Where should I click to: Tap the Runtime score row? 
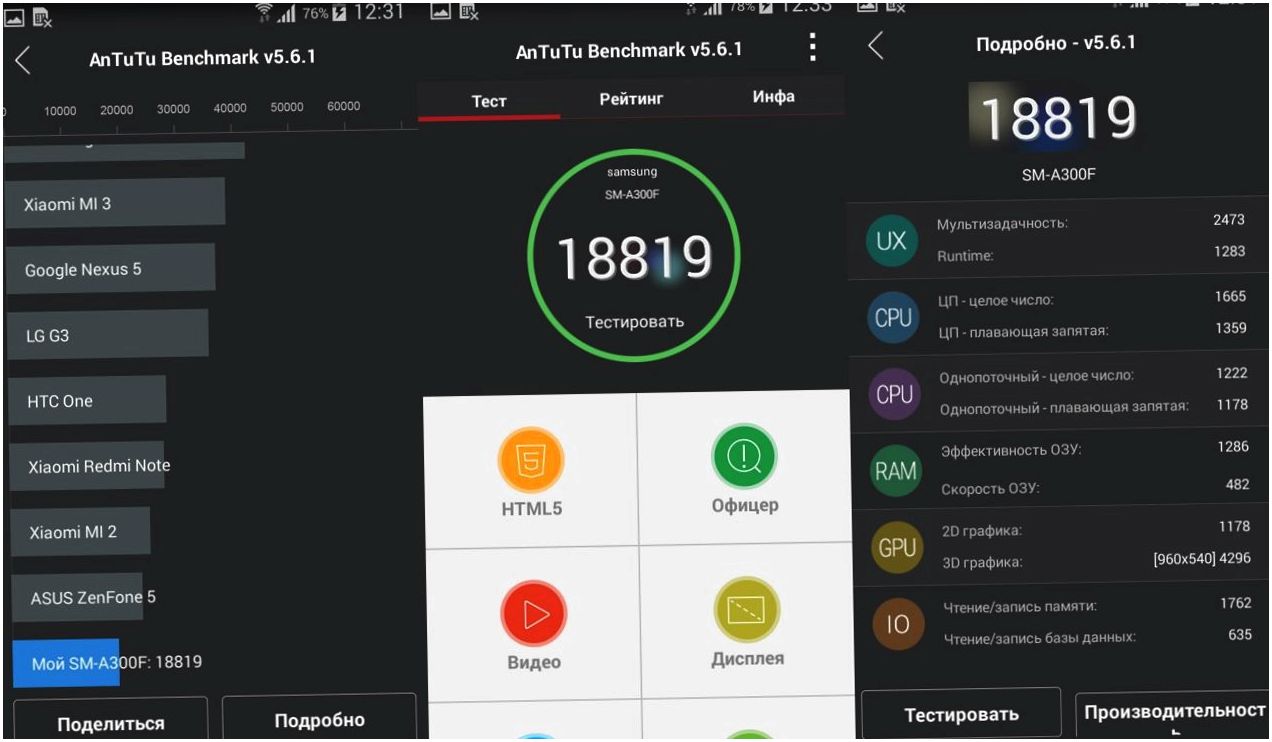[x=1092, y=253]
